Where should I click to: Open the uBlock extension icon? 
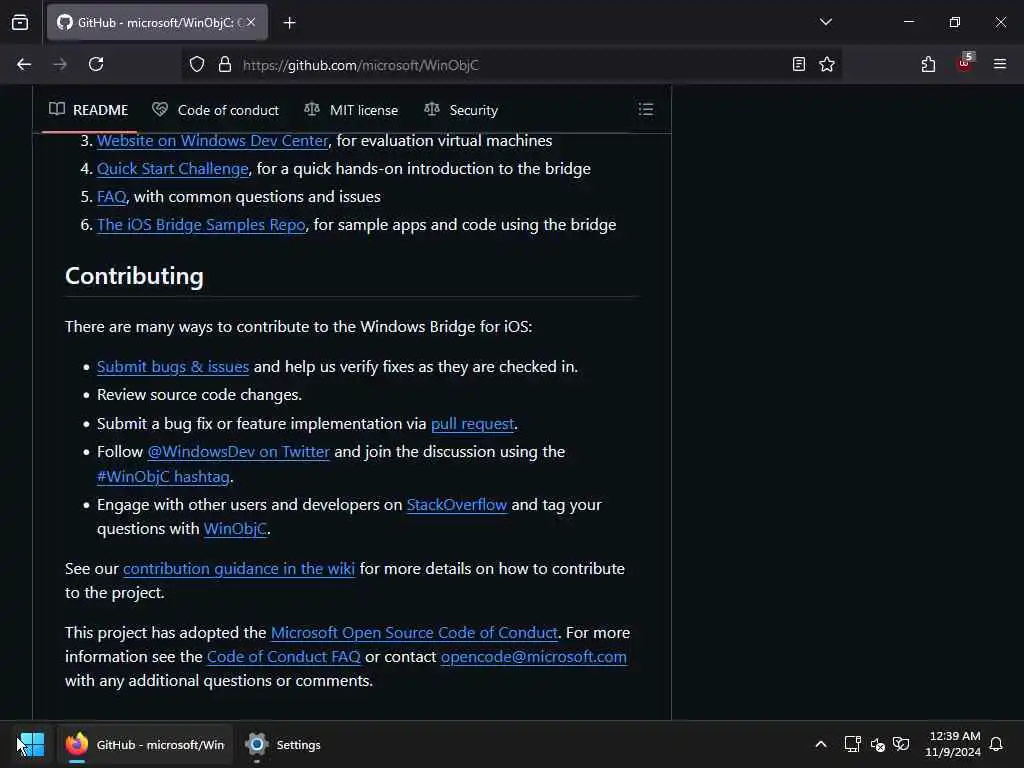click(x=965, y=63)
